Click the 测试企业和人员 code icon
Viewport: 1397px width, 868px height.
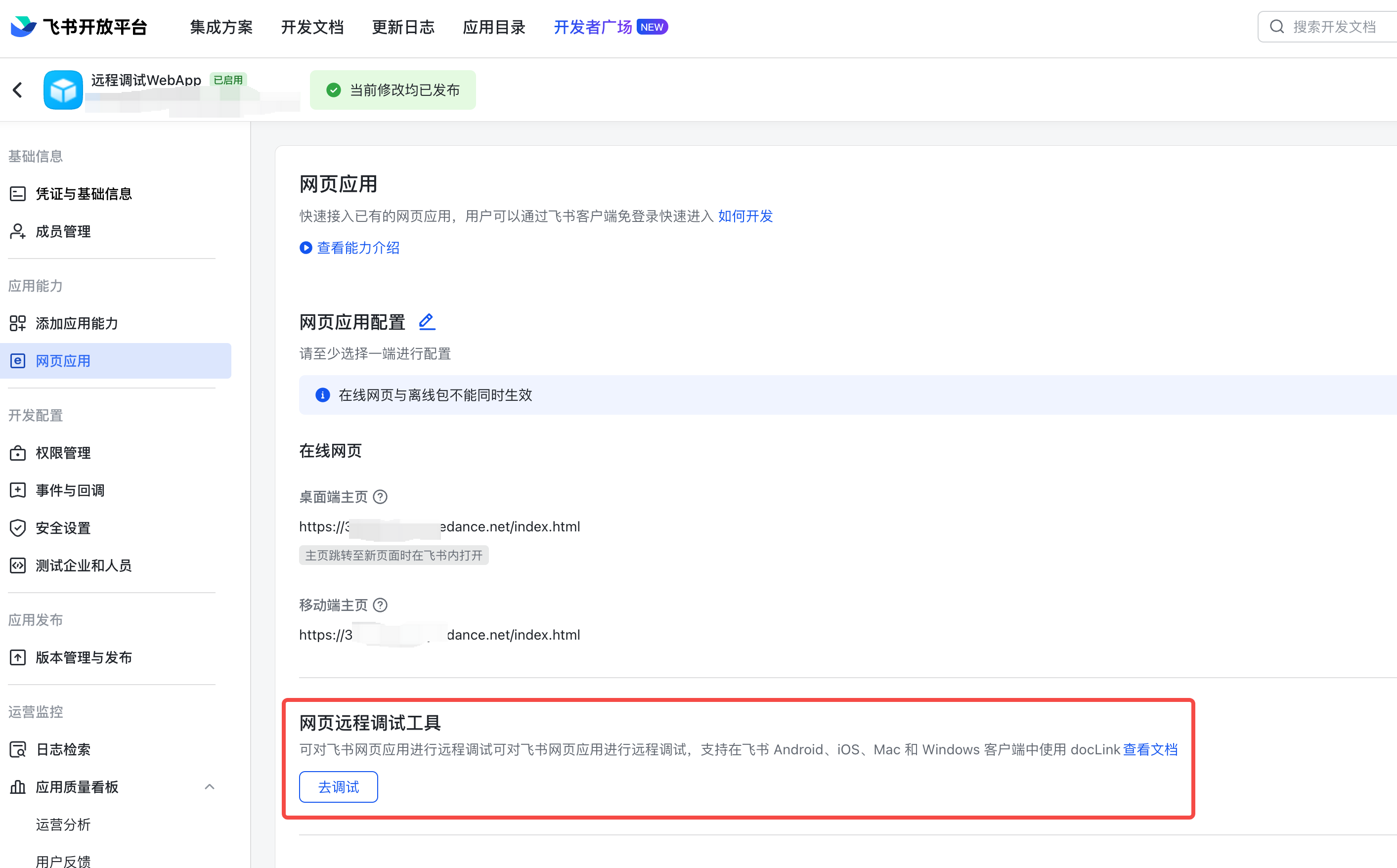pyautogui.click(x=18, y=565)
